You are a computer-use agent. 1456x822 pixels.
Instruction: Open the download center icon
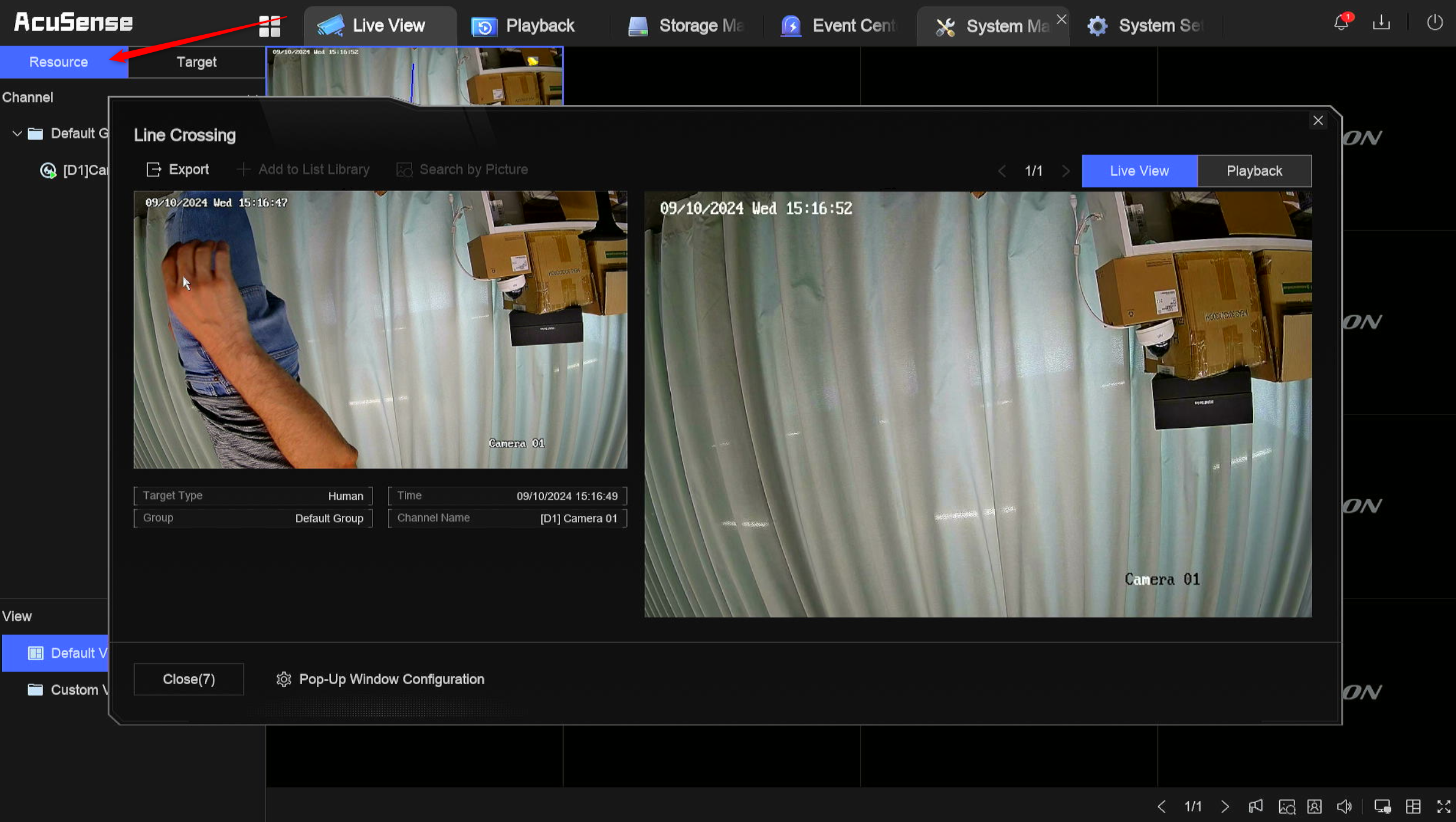pyautogui.click(x=1381, y=23)
